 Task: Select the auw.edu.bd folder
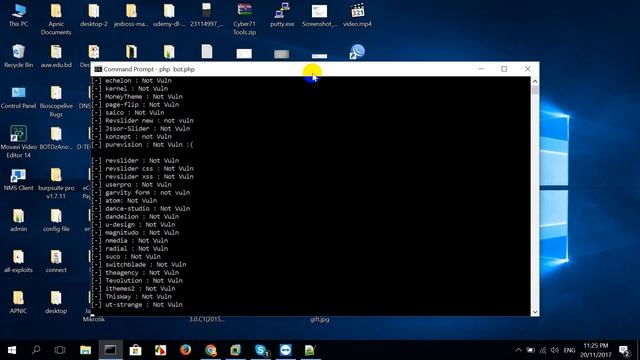click(56, 56)
